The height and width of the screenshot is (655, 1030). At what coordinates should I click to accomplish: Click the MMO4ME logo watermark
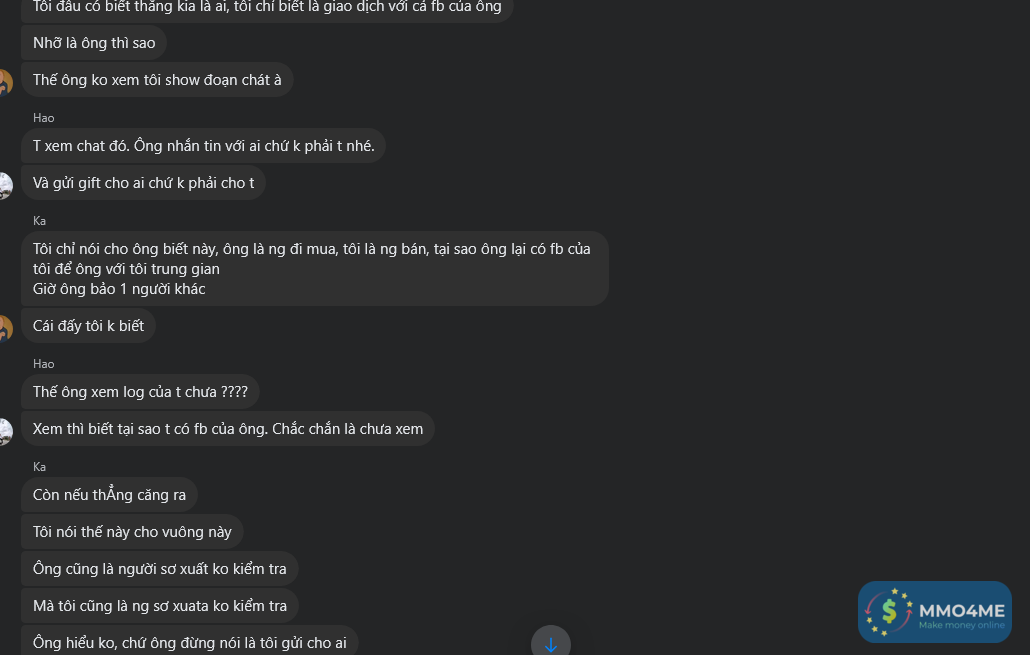click(x=934, y=612)
